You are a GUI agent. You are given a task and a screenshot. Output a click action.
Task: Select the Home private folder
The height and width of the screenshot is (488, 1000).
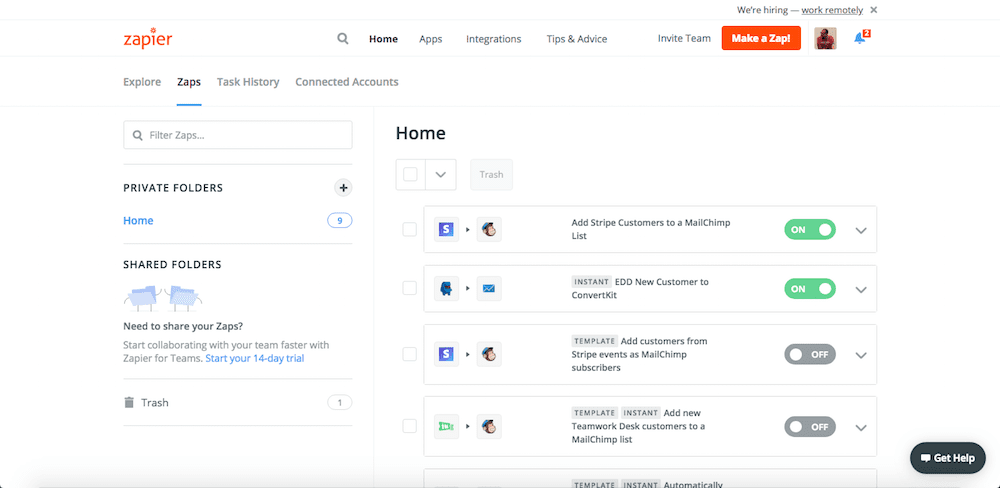pos(138,221)
